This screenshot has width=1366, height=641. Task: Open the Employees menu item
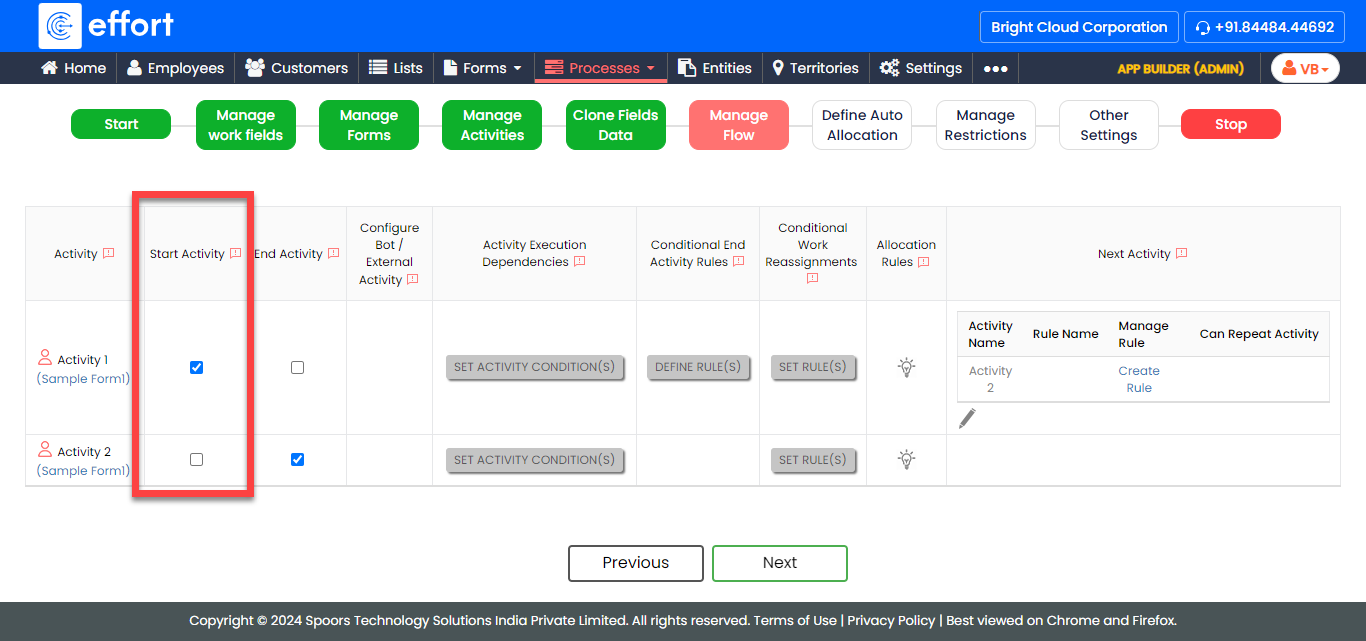(175, 68)
